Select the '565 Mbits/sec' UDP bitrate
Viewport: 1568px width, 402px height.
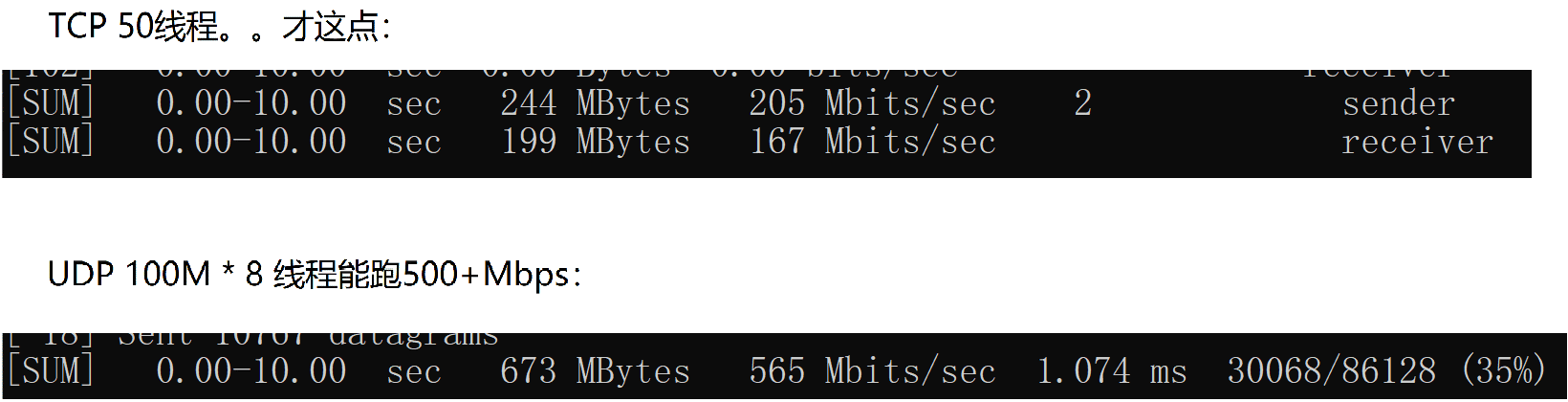(872, 370)
